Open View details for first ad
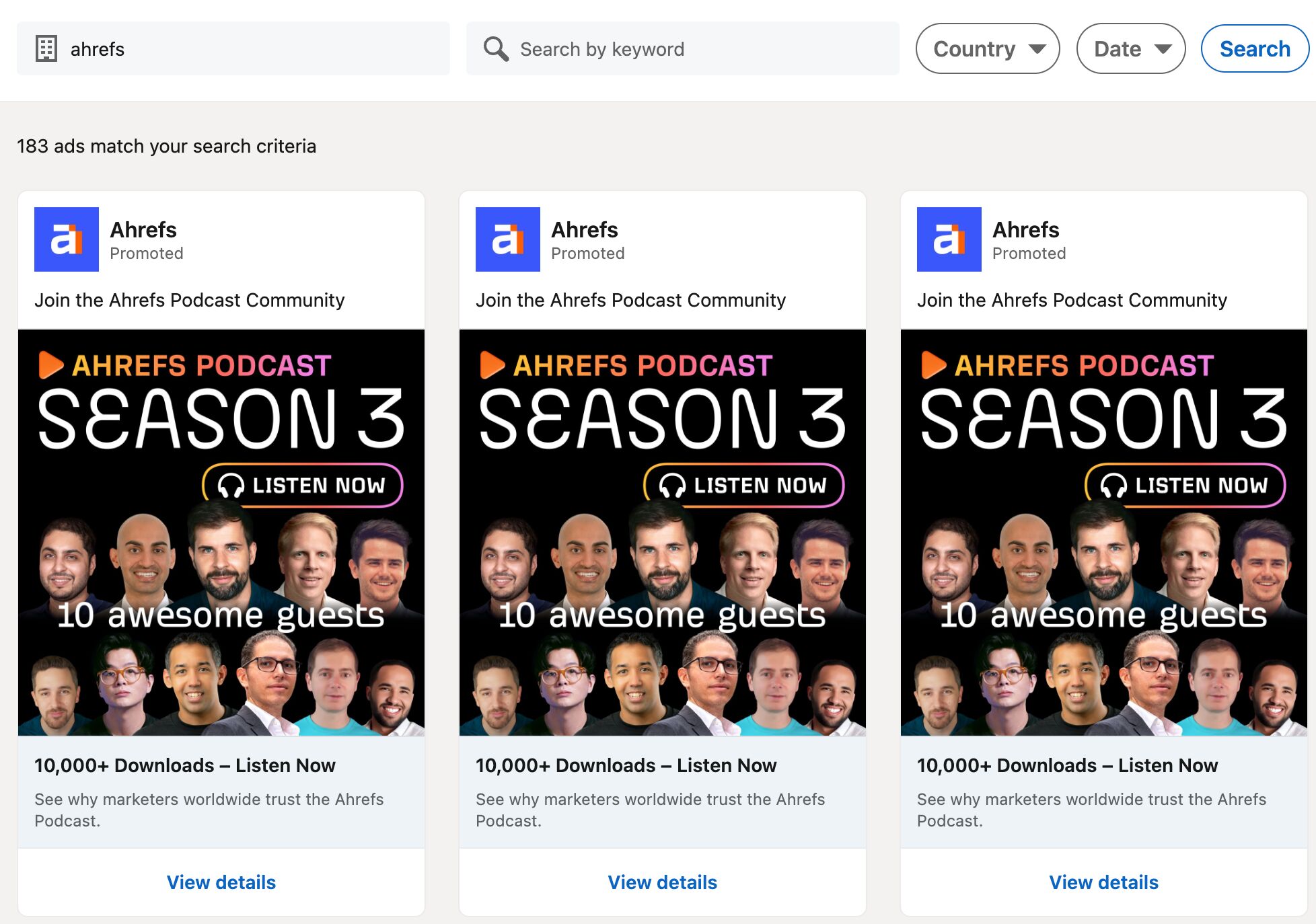 (221, 882)
